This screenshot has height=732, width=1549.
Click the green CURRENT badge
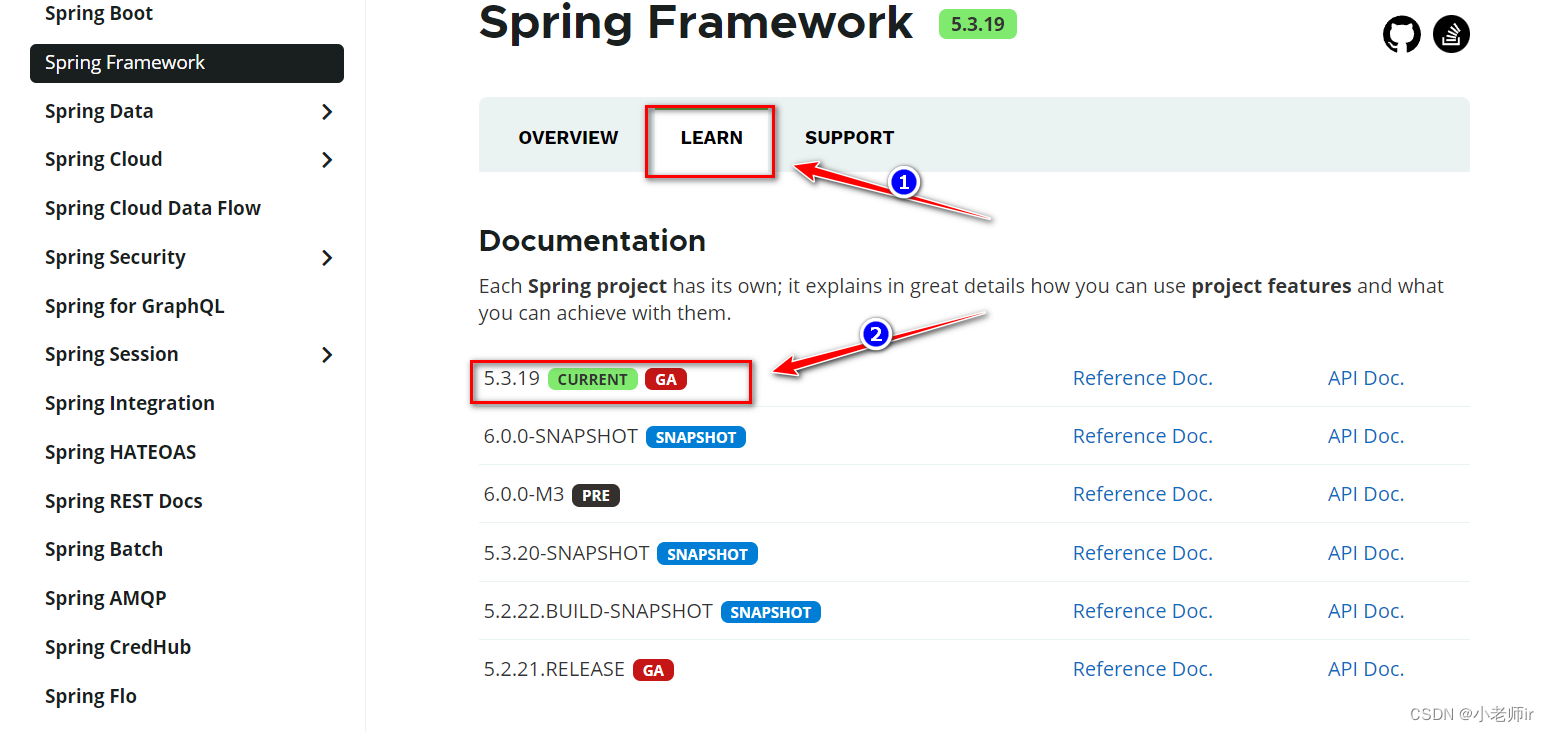[x=592, y=380]
